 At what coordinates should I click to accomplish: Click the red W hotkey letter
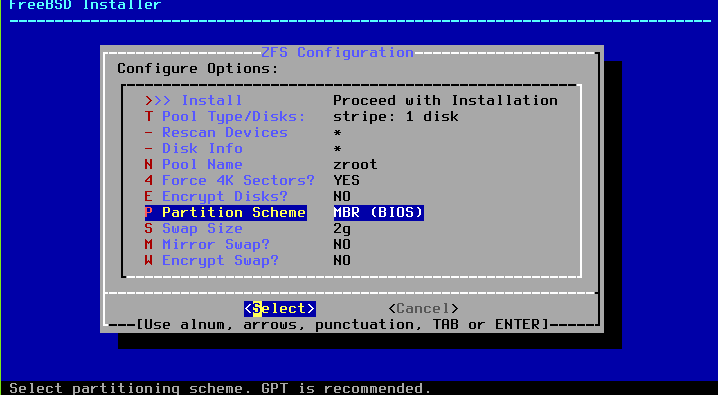click(x=149, y=260)
